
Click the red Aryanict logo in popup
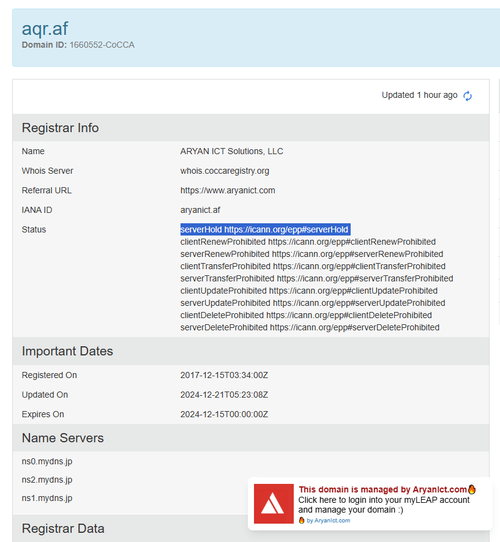tap(274, 504)
